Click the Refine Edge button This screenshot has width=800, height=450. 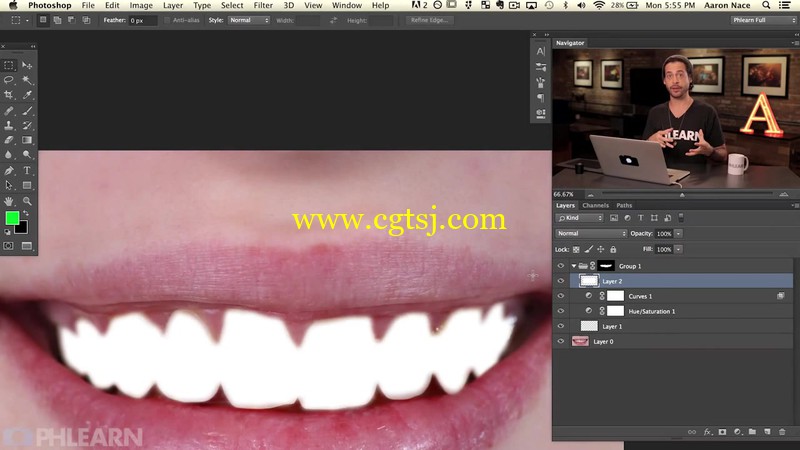pos(429,20)
